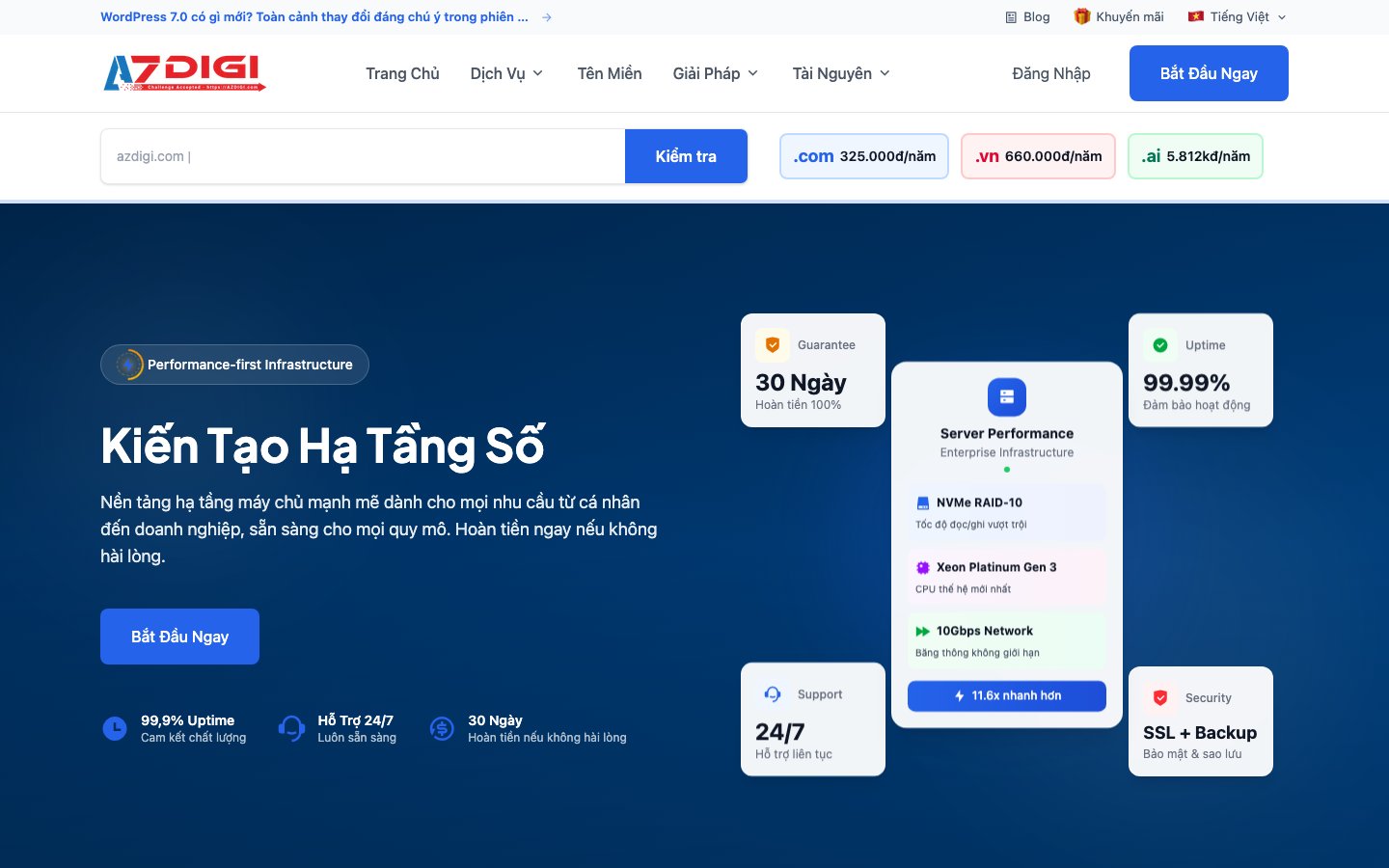Screen dimensions: 1389x868
Task: Click Bắt Đầu Ngay button in hero section
Action: [179, 637]
